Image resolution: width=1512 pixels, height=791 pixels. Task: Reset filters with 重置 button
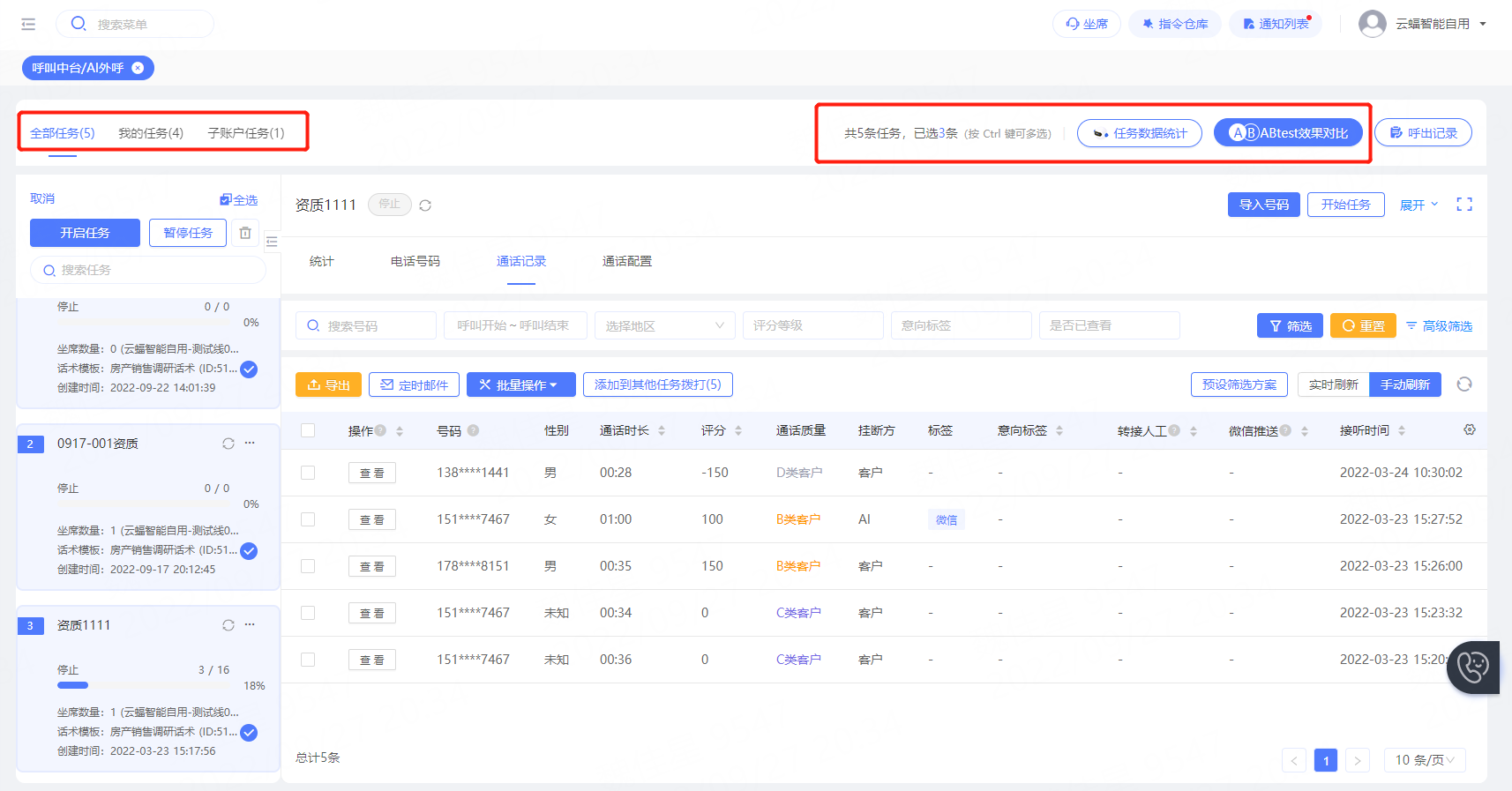1363,325
